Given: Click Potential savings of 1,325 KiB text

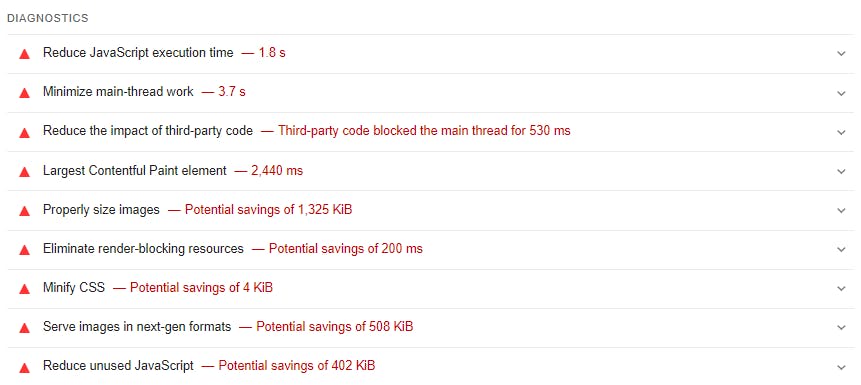Looking at the screenshot, I should 269,210.
